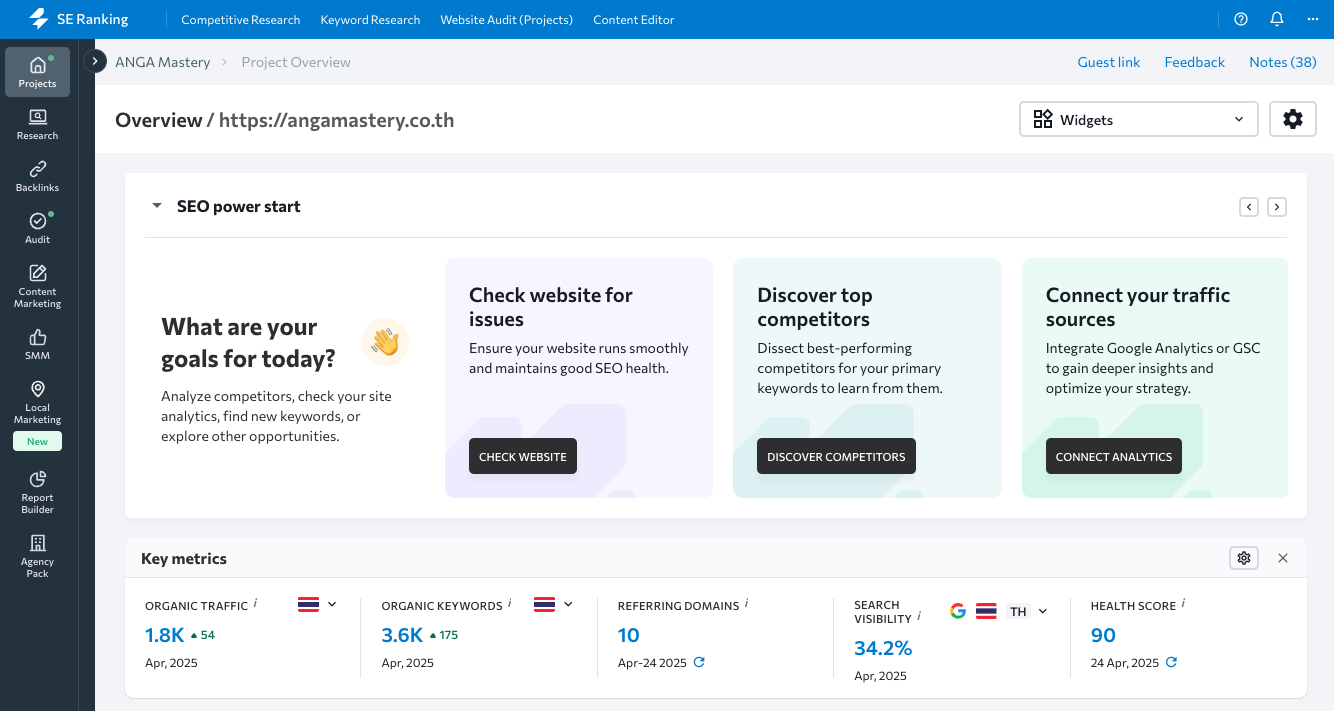
Task: Click the 1.8K organic traffic value
Action: [x=165, y=635]
